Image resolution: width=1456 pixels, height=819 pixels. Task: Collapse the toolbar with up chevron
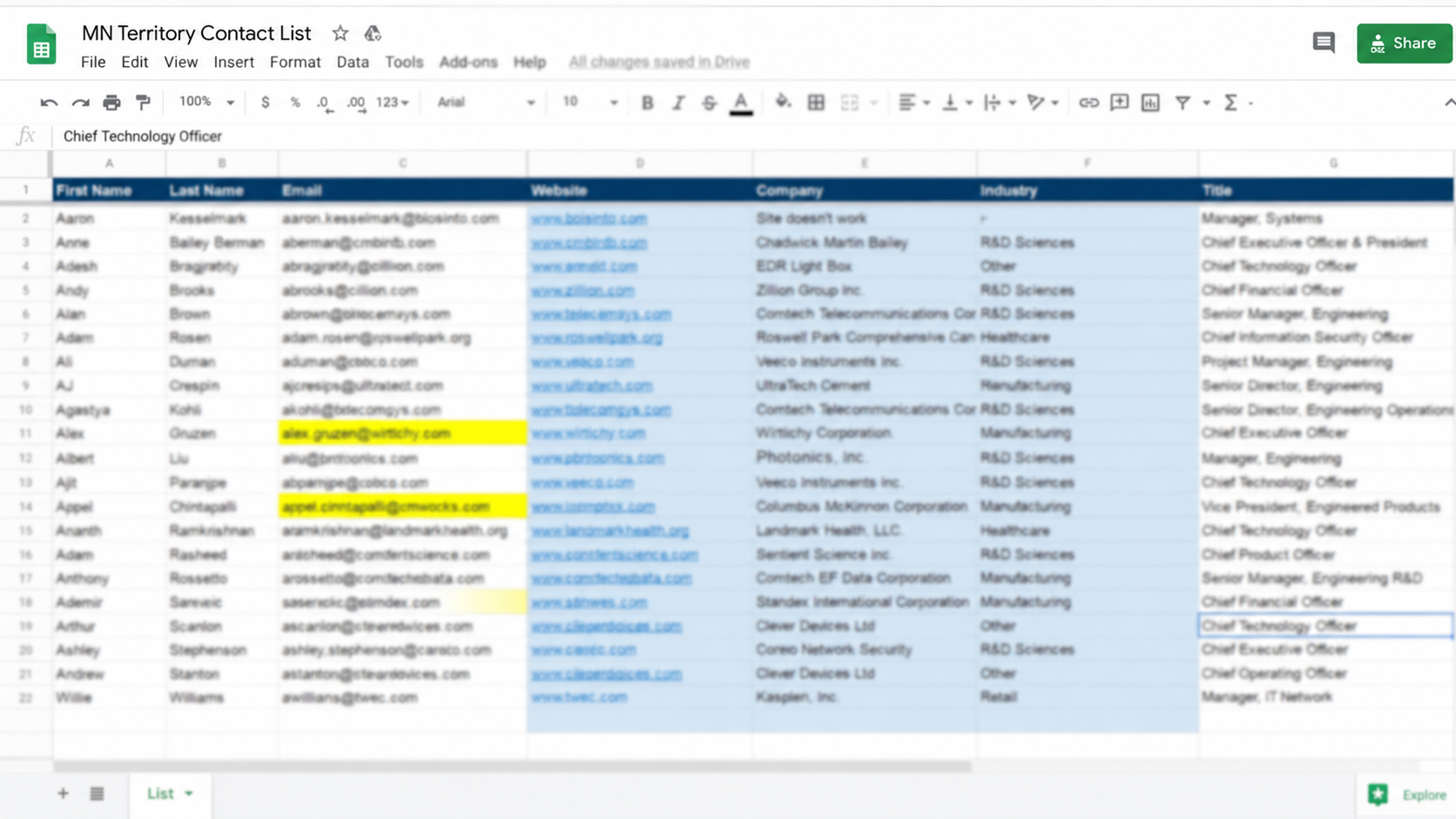1448,103
